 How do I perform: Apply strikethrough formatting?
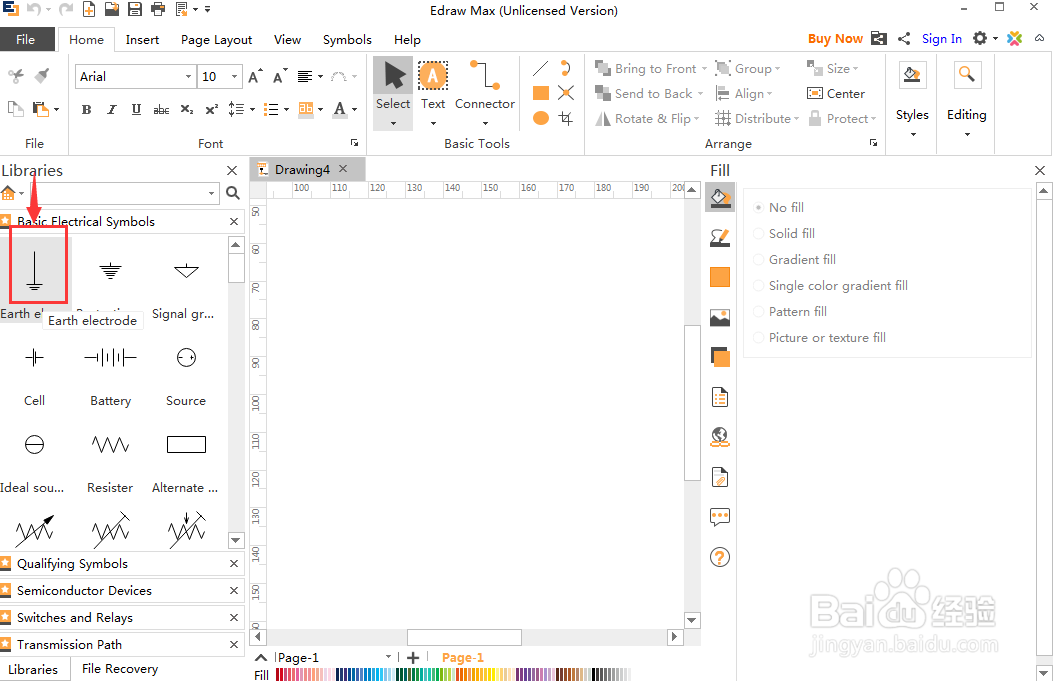coord(161,109)
